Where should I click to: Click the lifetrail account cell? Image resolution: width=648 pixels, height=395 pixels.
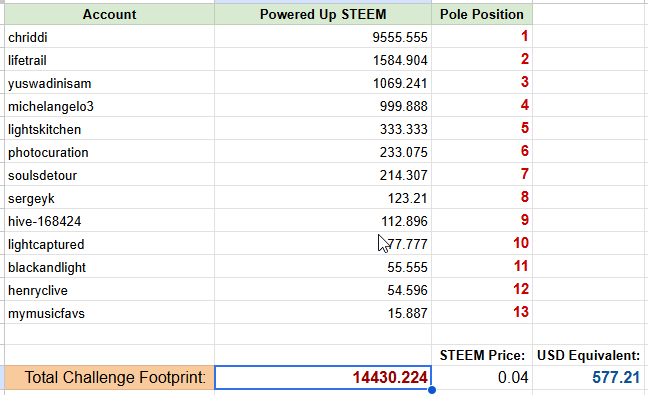110,60
